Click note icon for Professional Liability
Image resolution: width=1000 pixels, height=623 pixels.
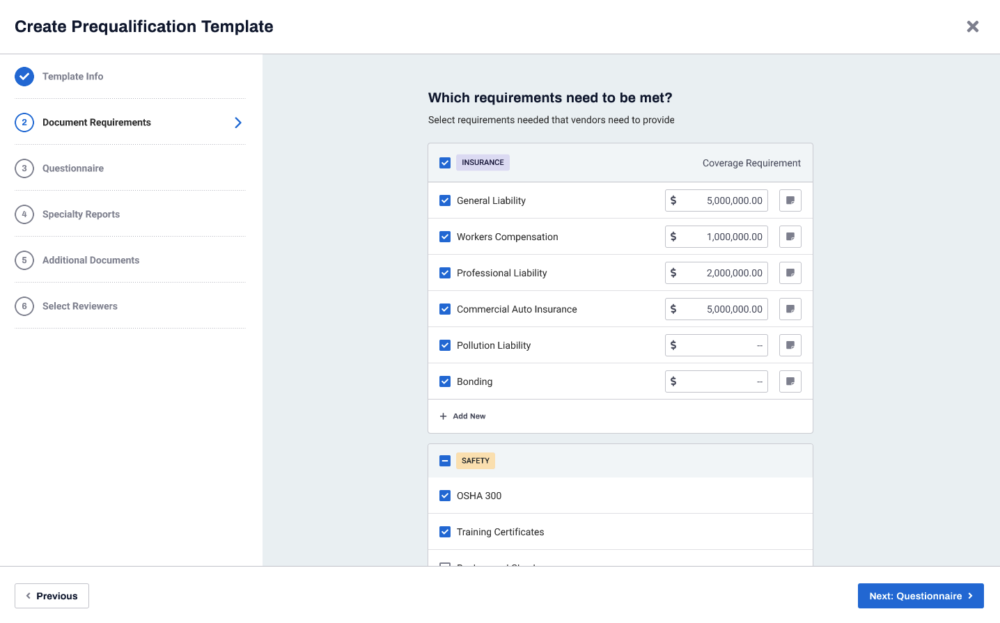[790, 273]
